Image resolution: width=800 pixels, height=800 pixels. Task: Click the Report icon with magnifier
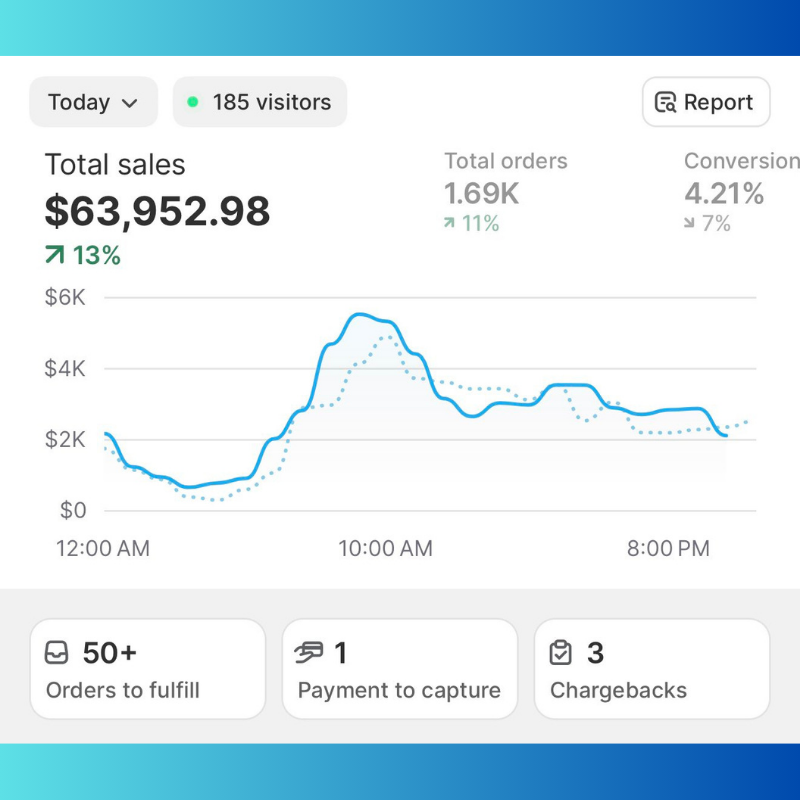(x=665, y=103)
